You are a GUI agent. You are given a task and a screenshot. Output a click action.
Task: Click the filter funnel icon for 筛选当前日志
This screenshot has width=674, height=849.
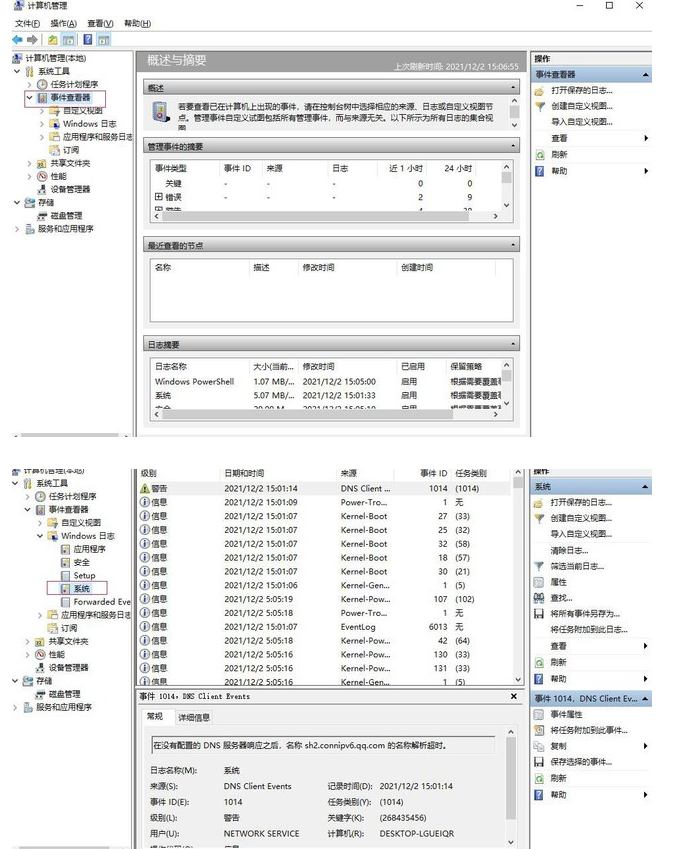click(x=539, y=566)
